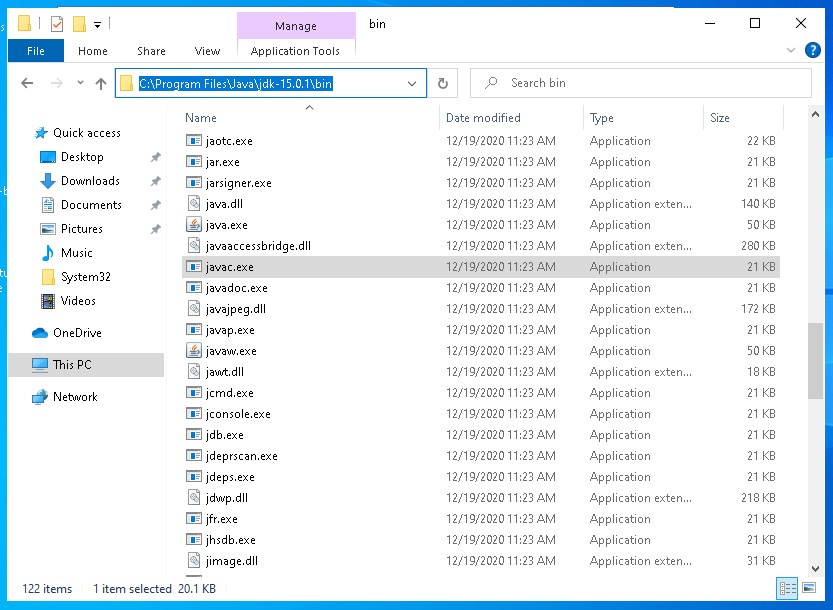The width and height of the screenshot is (833, 610).
Task: Sort files by Name column
Action: pyautogui.click(x=201, y=118)
